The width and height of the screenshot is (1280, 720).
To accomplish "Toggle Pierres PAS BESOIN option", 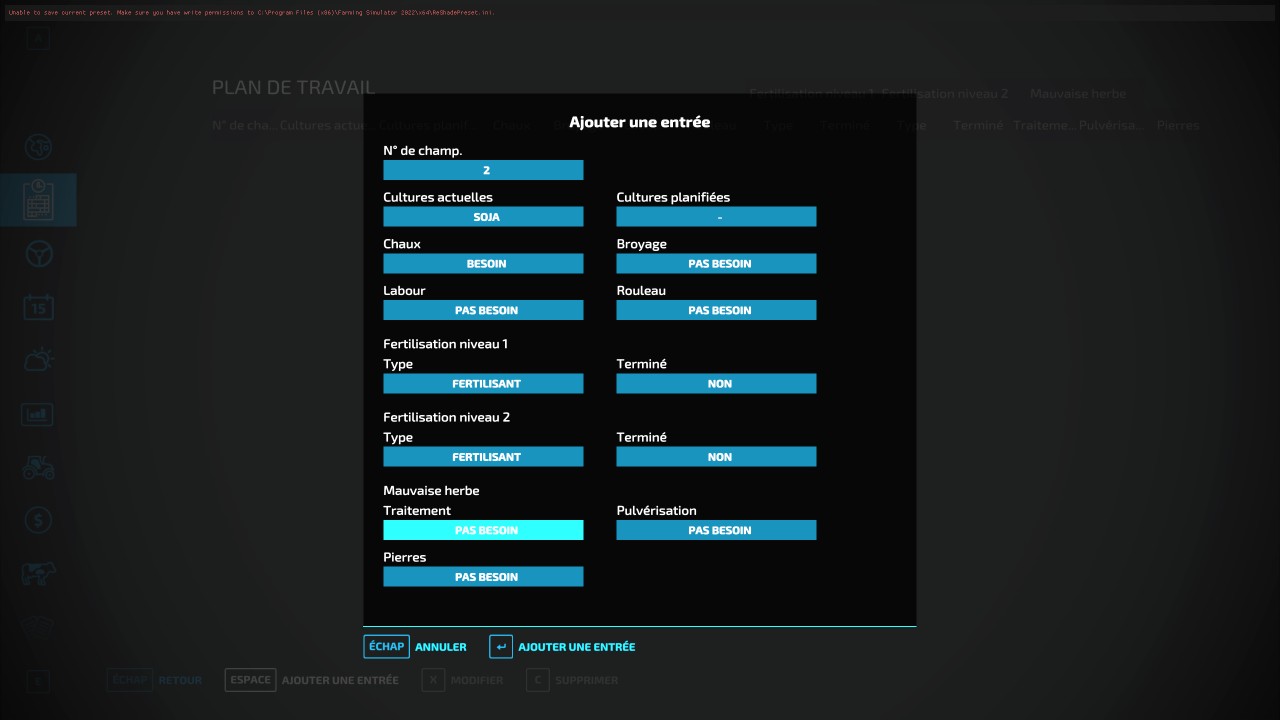I will coord(483,577).
